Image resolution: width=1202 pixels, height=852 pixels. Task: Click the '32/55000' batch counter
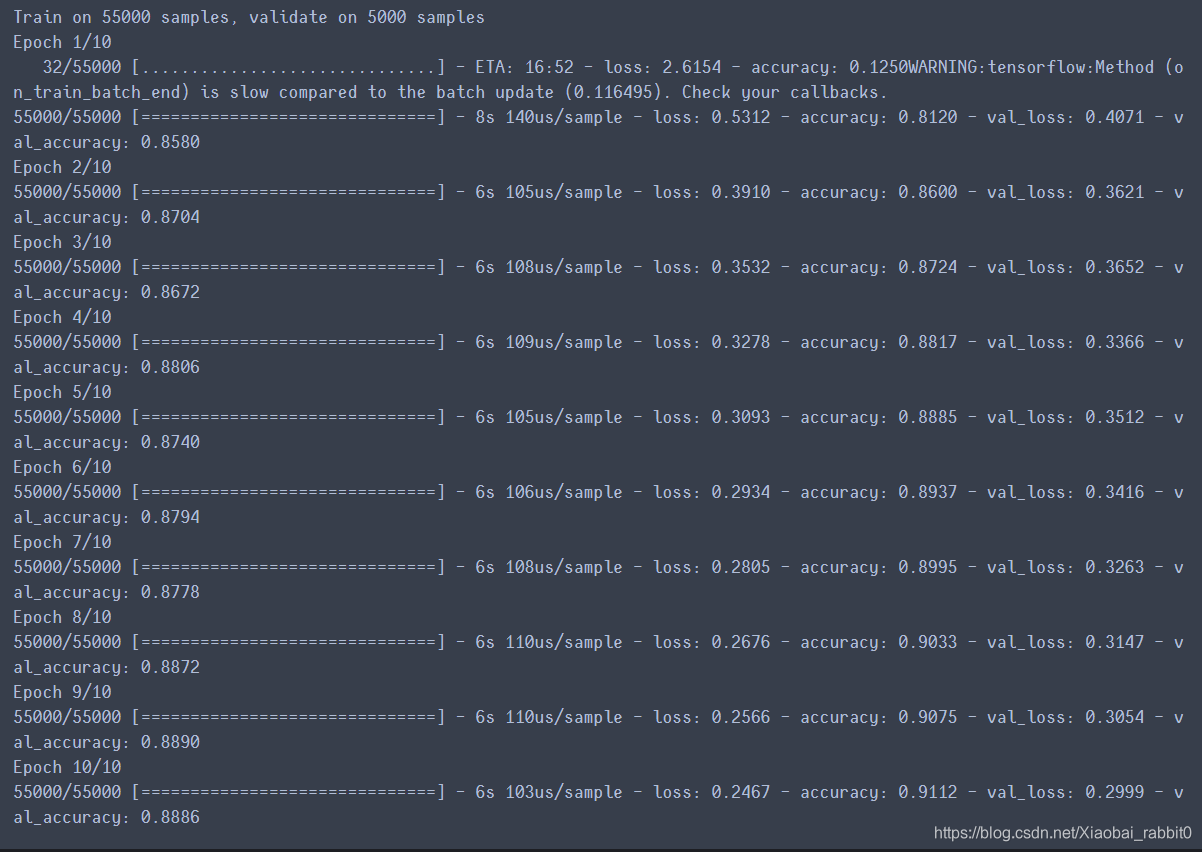82,67
